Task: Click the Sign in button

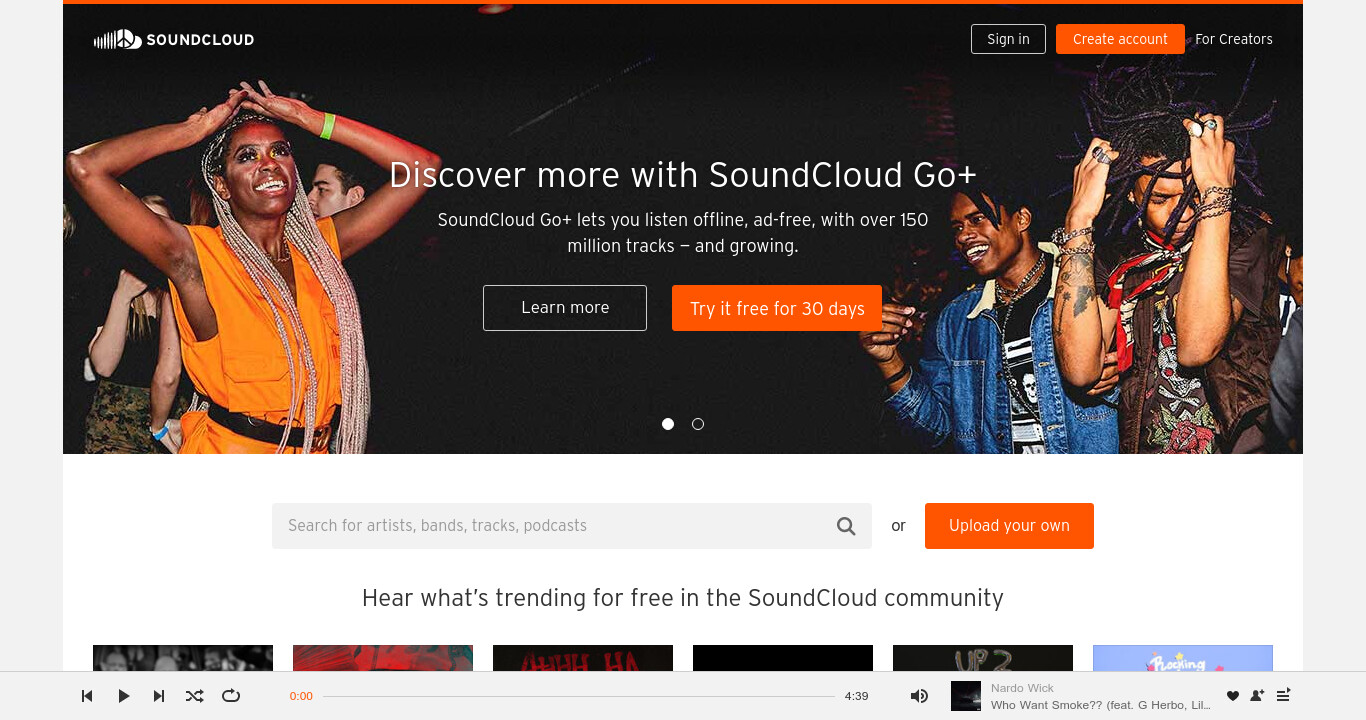Action: [1008, 39]
